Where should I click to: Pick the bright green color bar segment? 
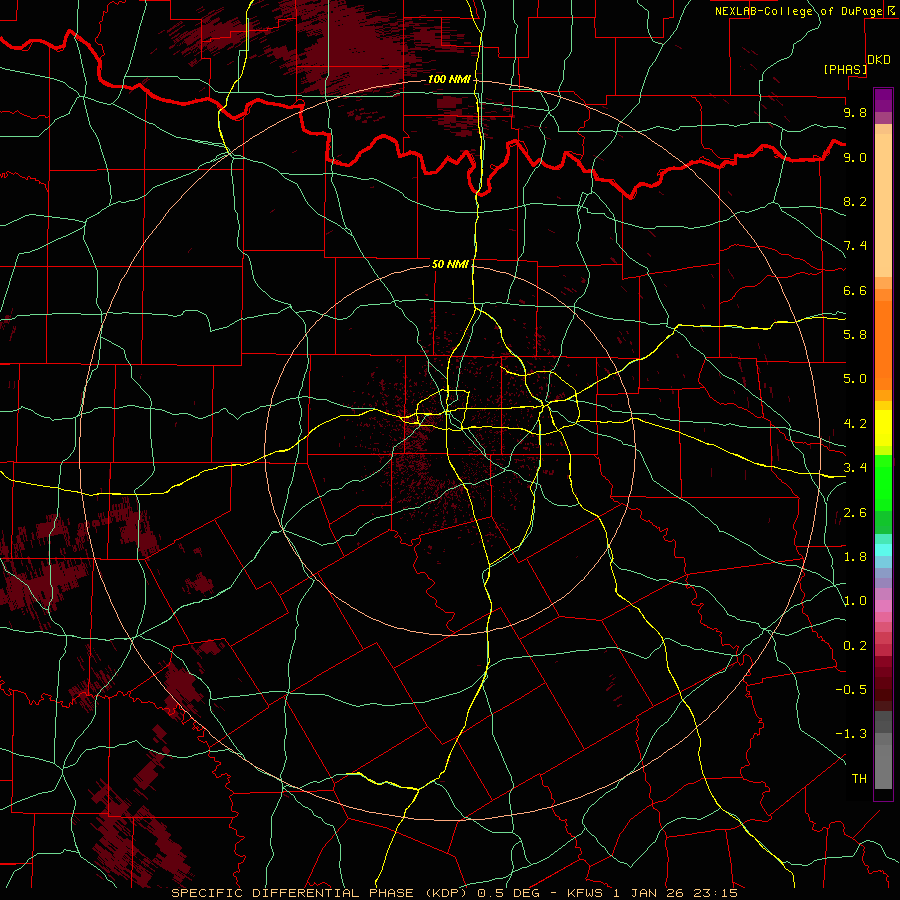click(883, 484)
